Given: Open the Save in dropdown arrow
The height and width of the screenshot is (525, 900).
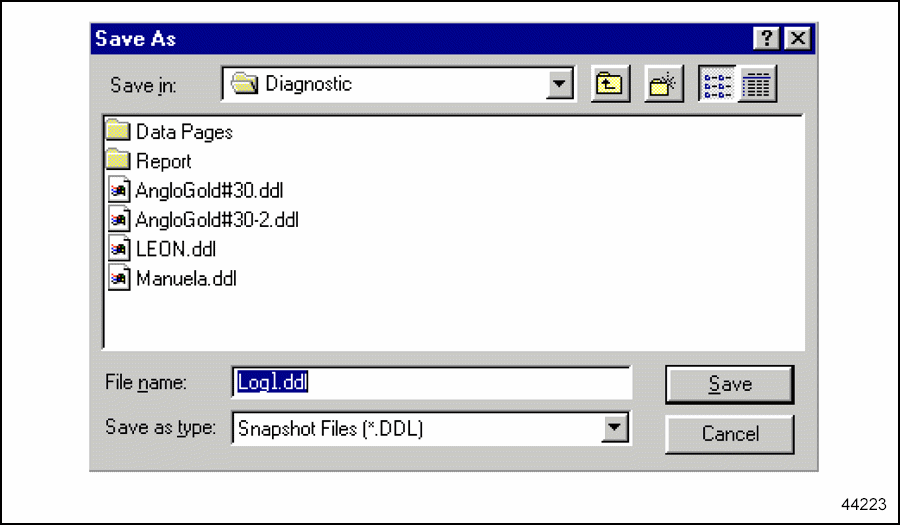Looking at the screenshot, I should pyautogui.click(x=559, y=84).
